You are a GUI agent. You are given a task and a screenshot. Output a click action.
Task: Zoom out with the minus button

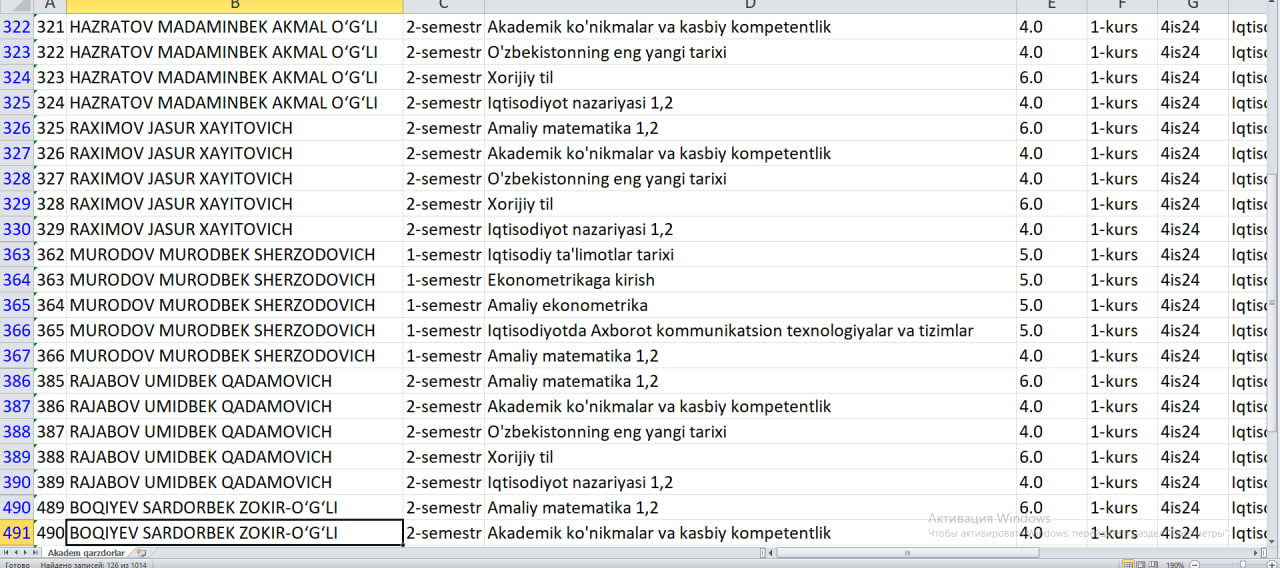(x=1194, y=564)
